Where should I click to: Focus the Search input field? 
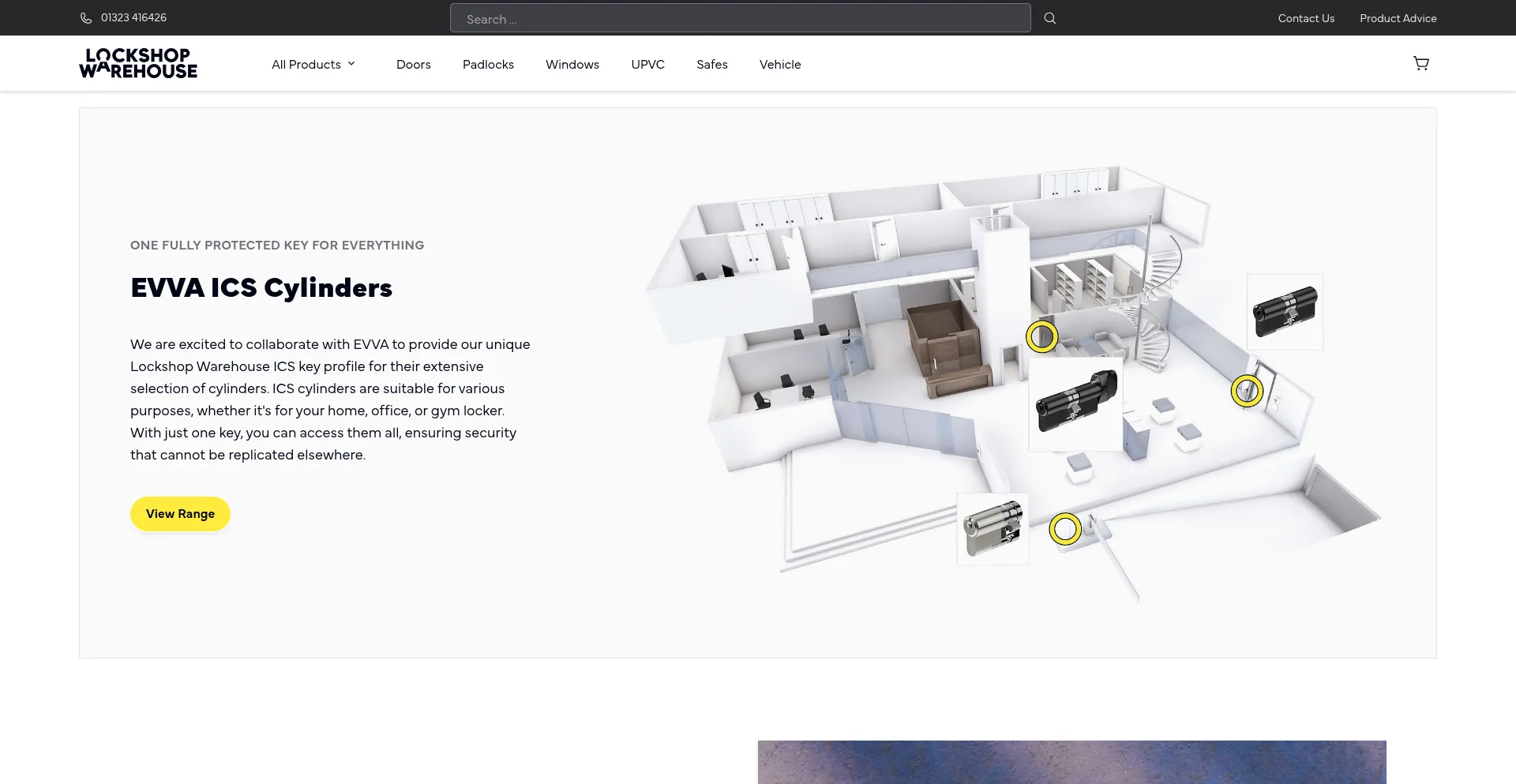tap(740, 18)
